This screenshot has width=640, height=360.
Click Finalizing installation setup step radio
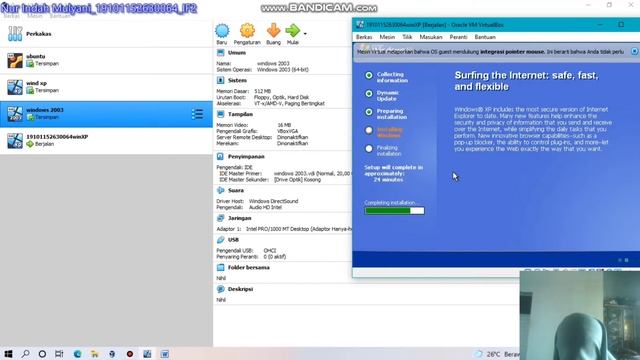click(369, 149)
